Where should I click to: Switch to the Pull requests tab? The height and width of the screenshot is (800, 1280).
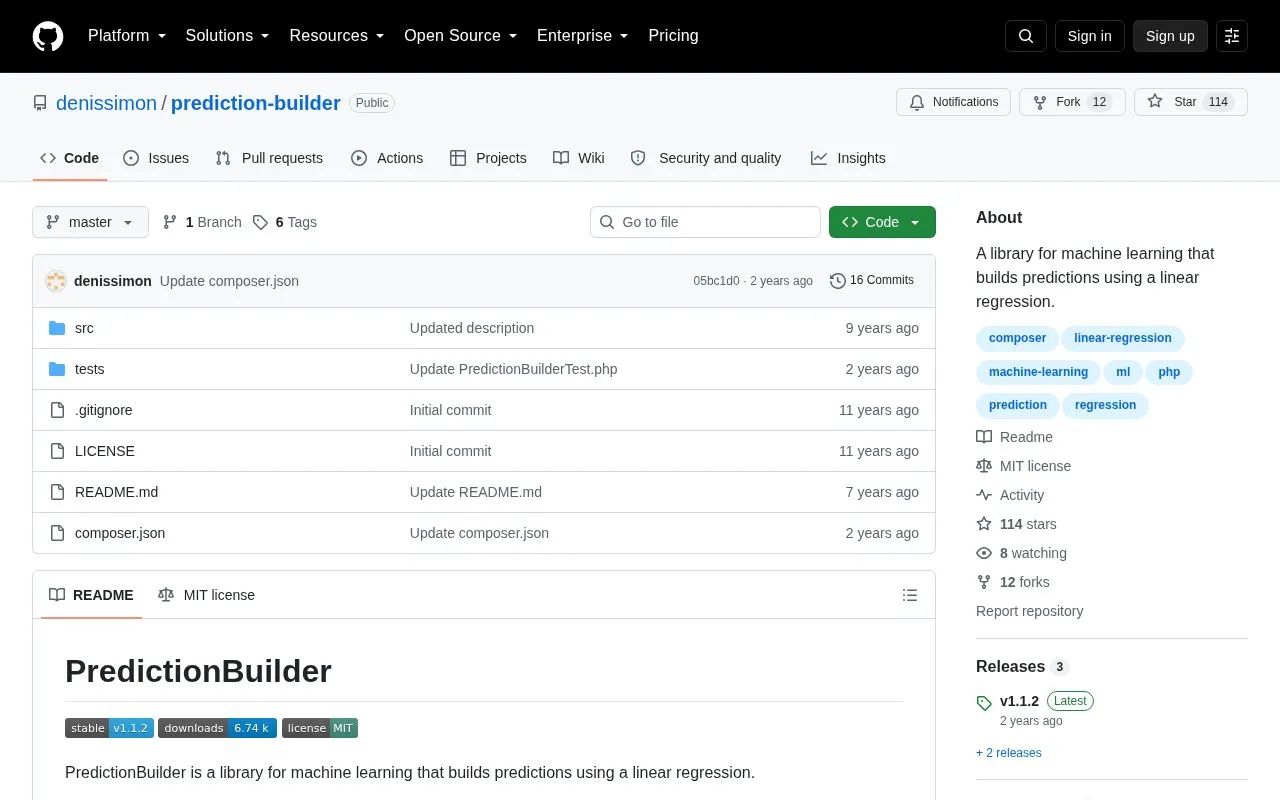pos(269,158)
